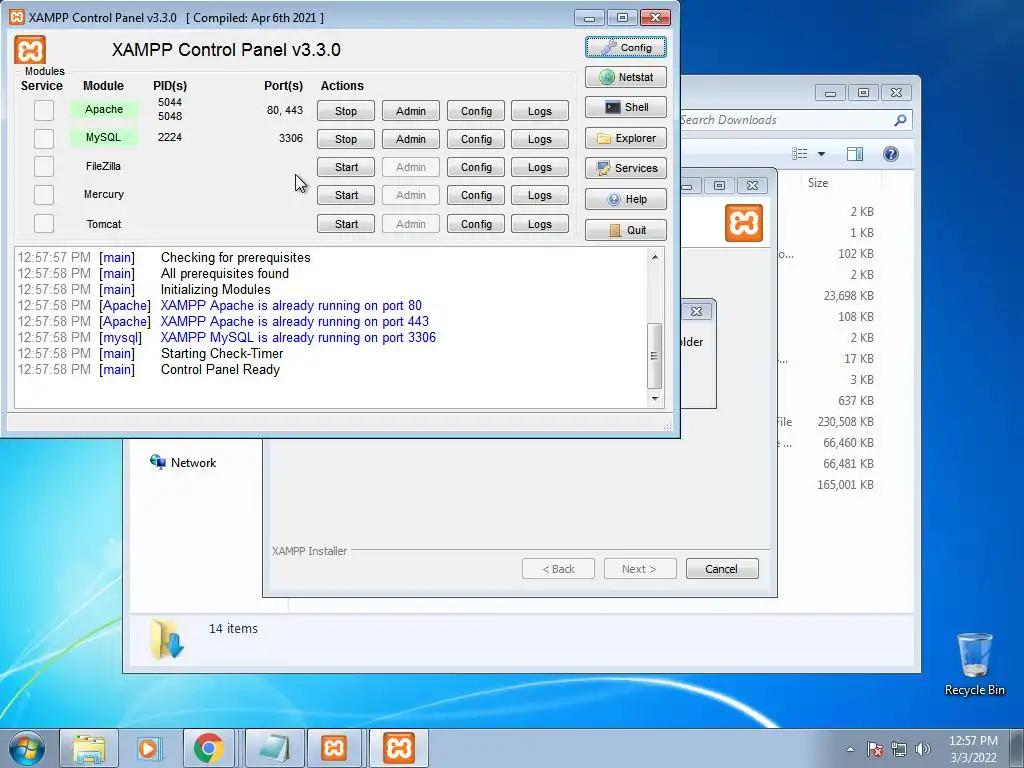Open the Windows Start menu orb

26,748
